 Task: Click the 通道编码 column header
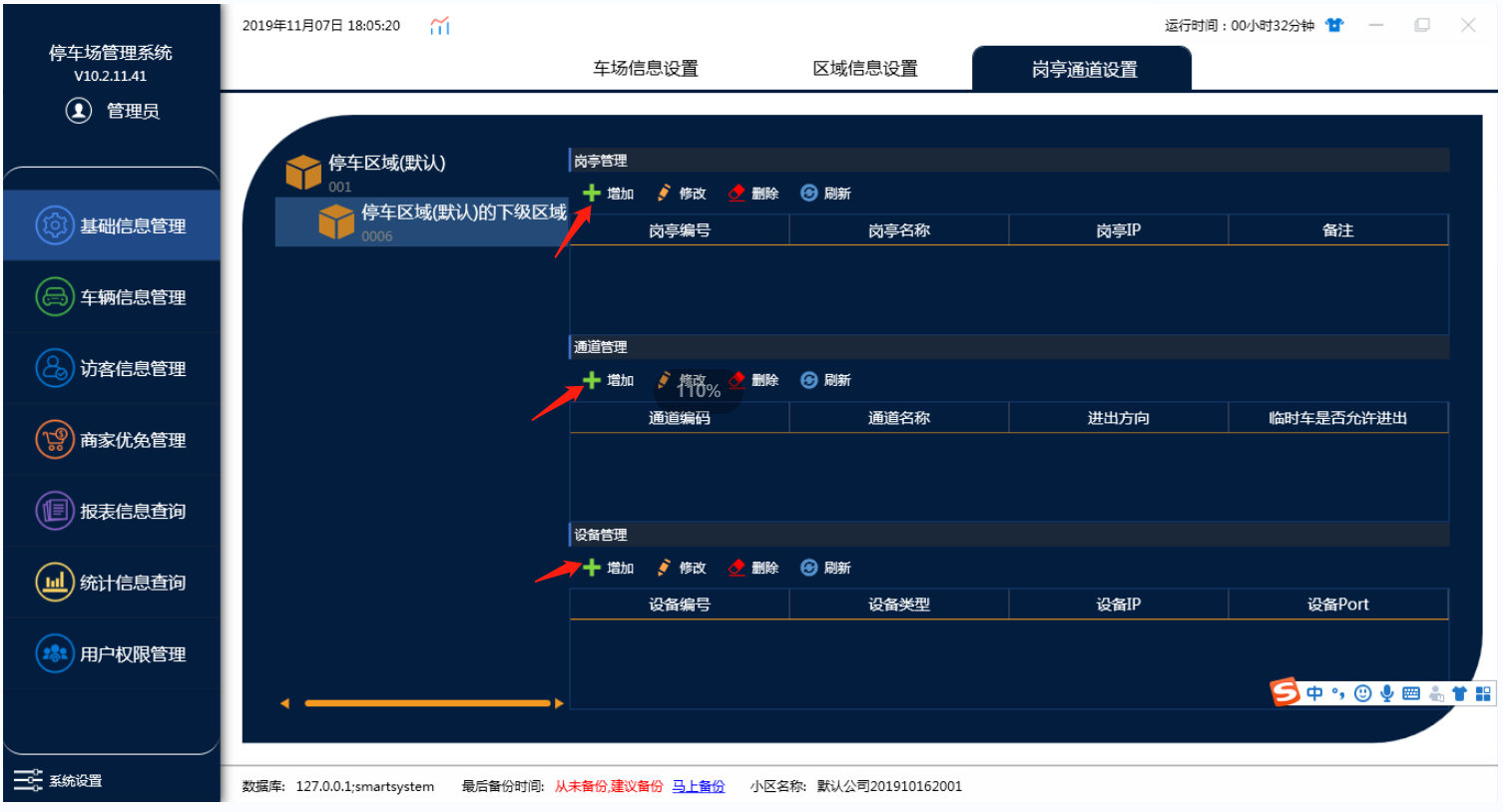680,418
